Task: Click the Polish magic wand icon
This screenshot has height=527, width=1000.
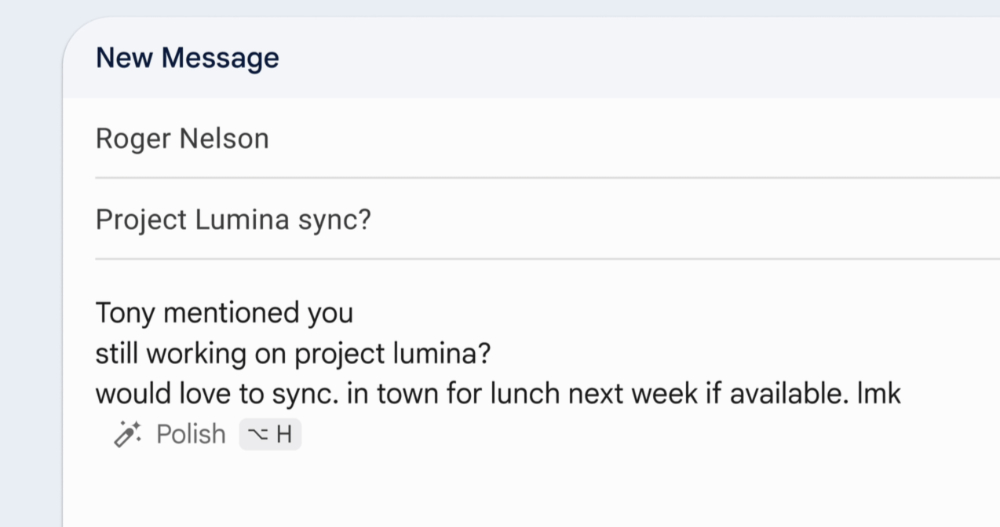Action: tap(128, 434)
